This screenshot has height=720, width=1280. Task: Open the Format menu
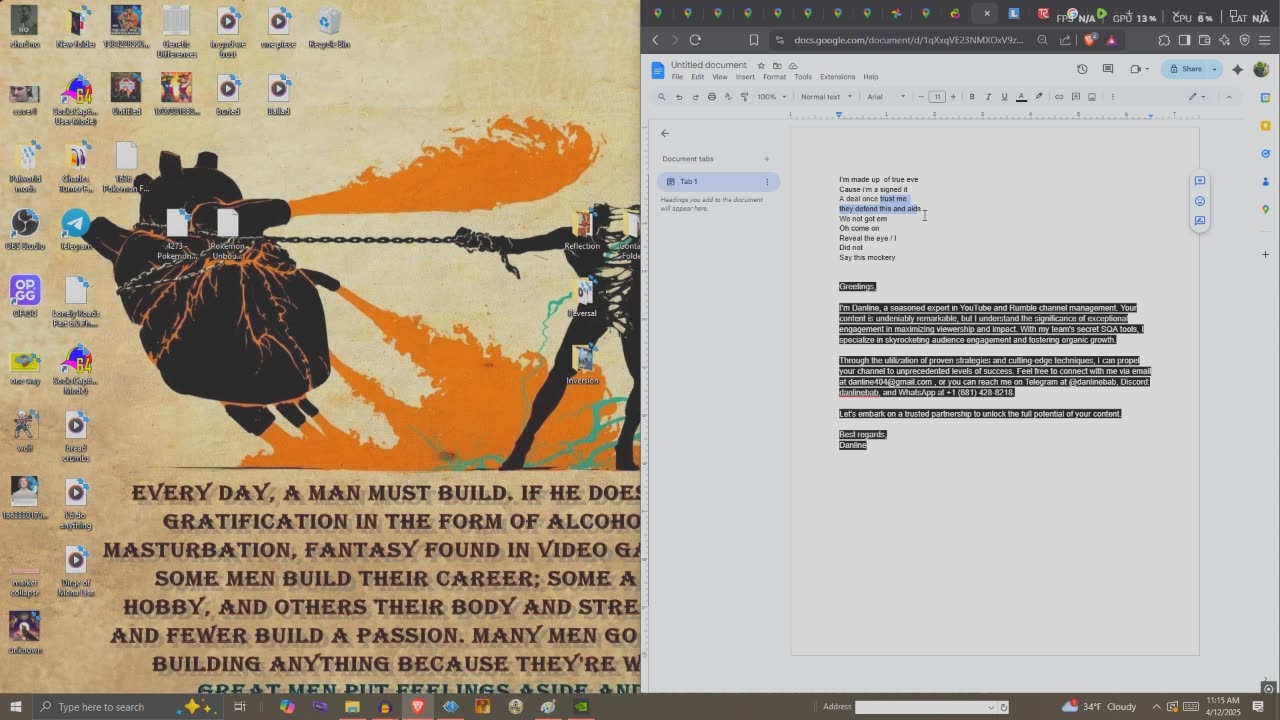pyautogui.click(x=774, y=77)
